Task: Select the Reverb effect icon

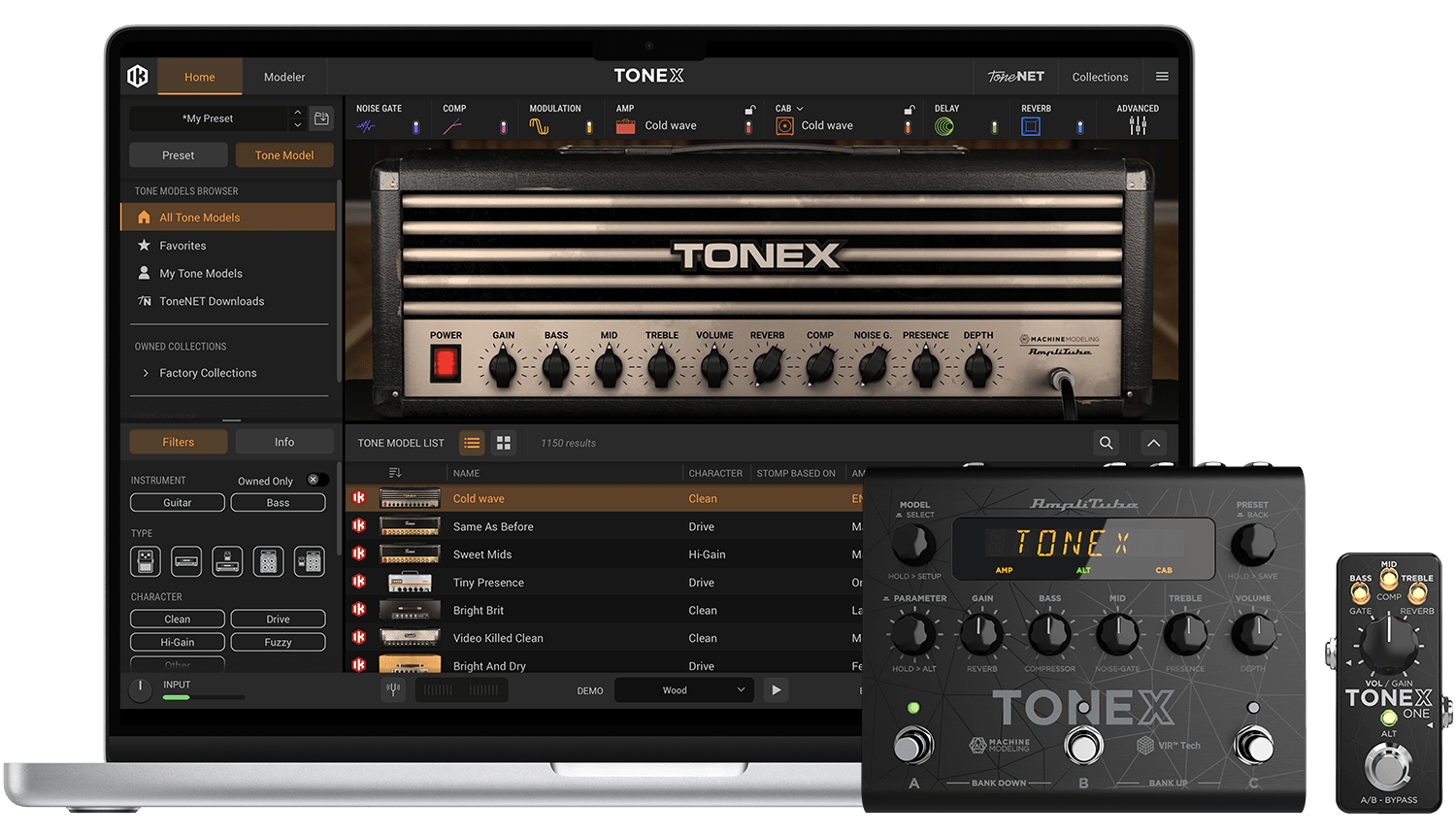Action: click(x=1030, y=125)
